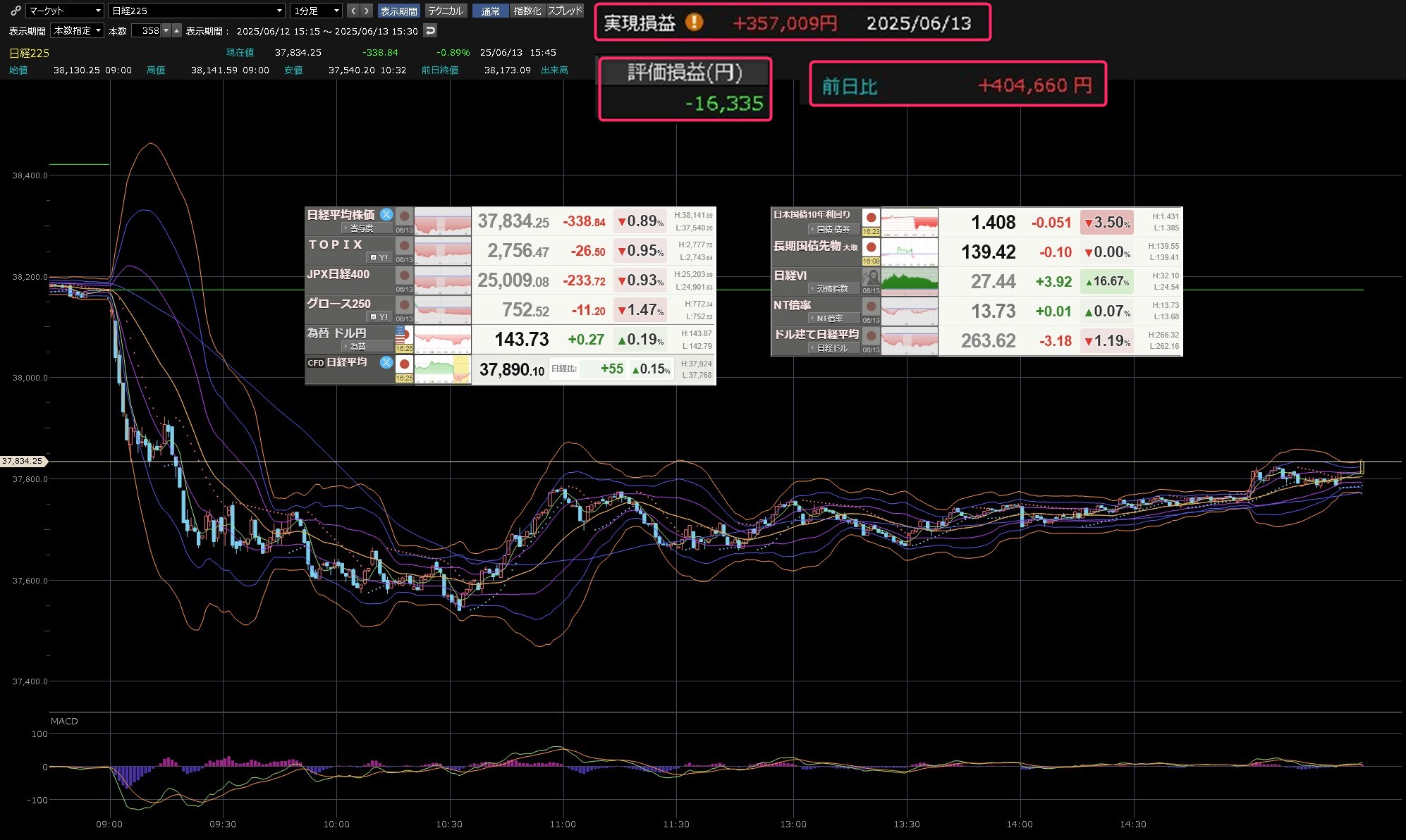1406x840 pixels.
Task: Click the 37,834.25 price label on chart axis
Action: point(23,461)
